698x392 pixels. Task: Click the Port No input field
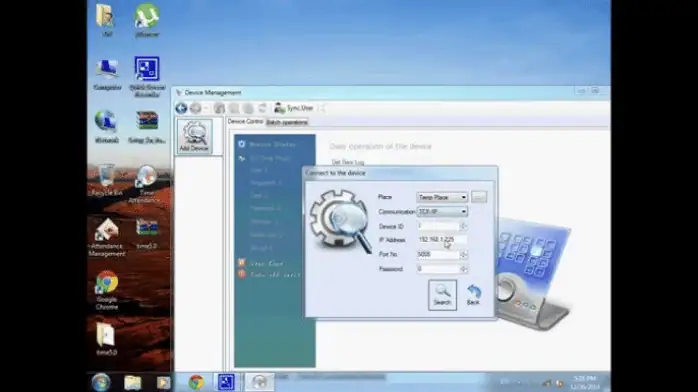coord(438,255)
